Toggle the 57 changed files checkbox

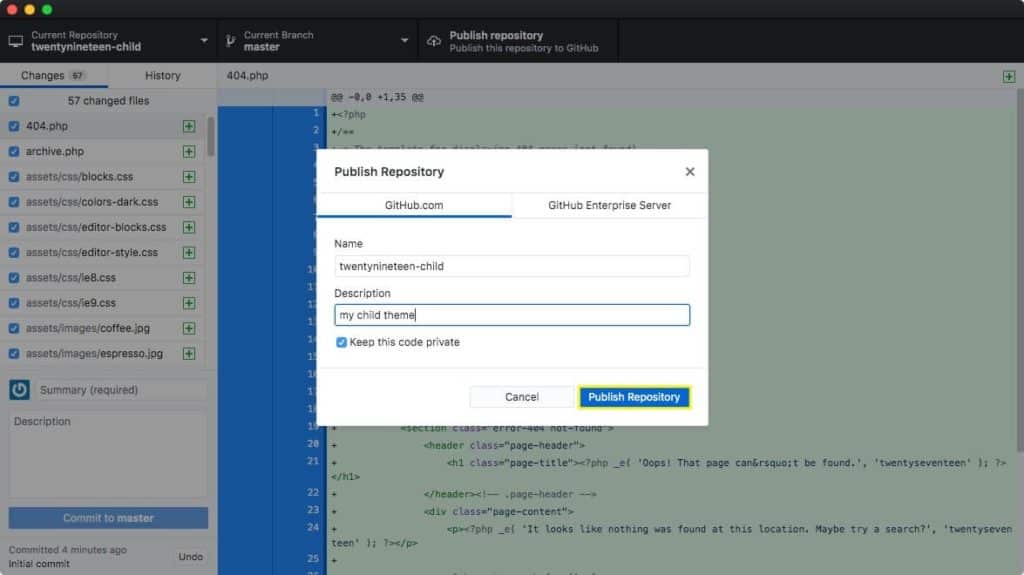[x=14, y=101]
